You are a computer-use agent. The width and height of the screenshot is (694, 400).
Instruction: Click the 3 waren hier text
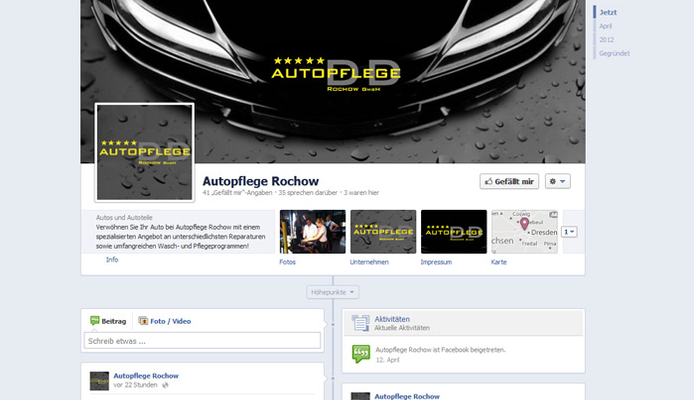(x=361, y=192)
